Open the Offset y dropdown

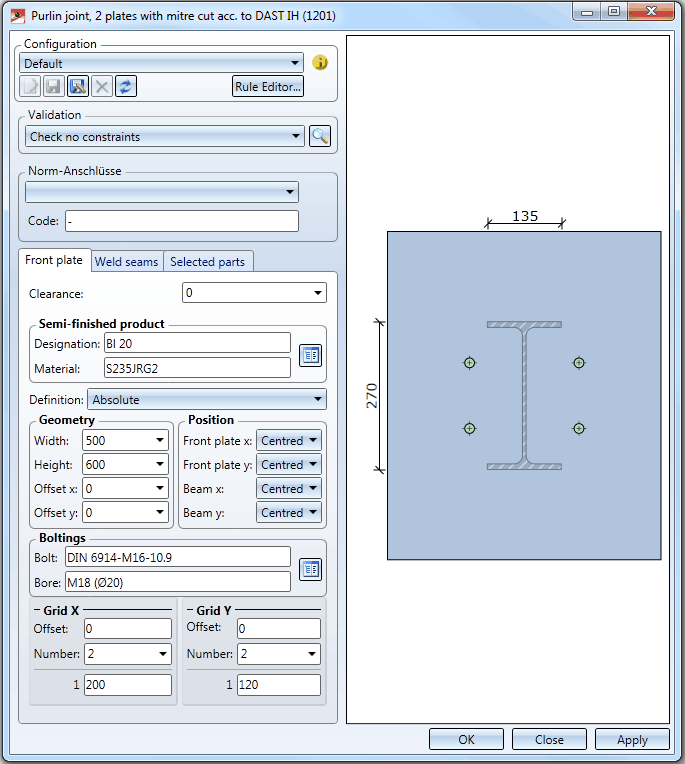[125, 513]
